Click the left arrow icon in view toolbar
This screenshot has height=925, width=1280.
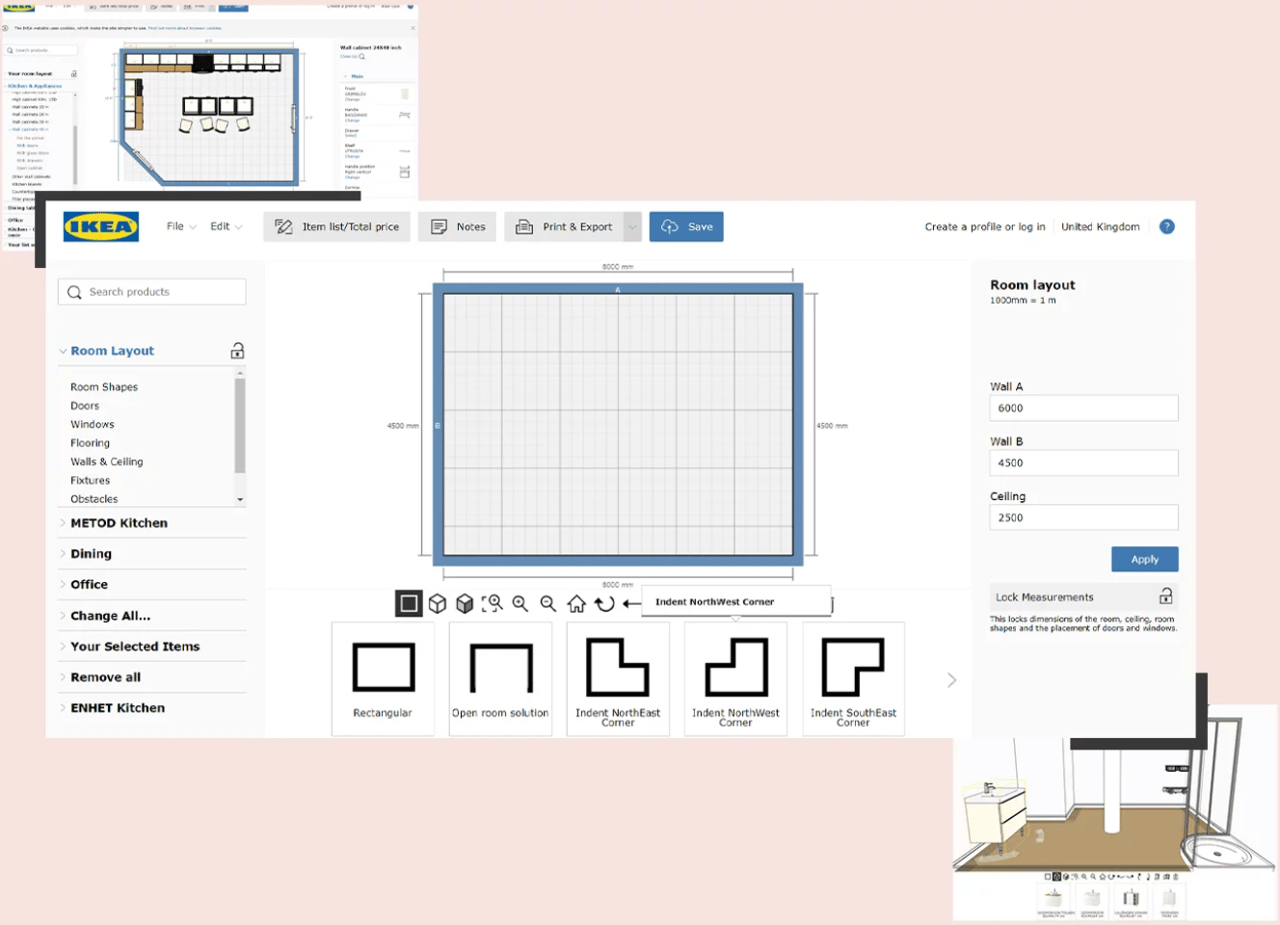[x=630, y=603]
